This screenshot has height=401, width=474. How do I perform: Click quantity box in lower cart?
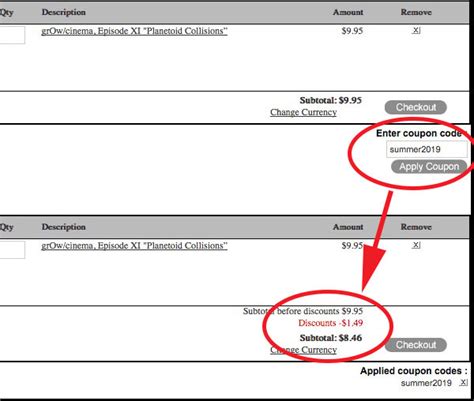12,250
